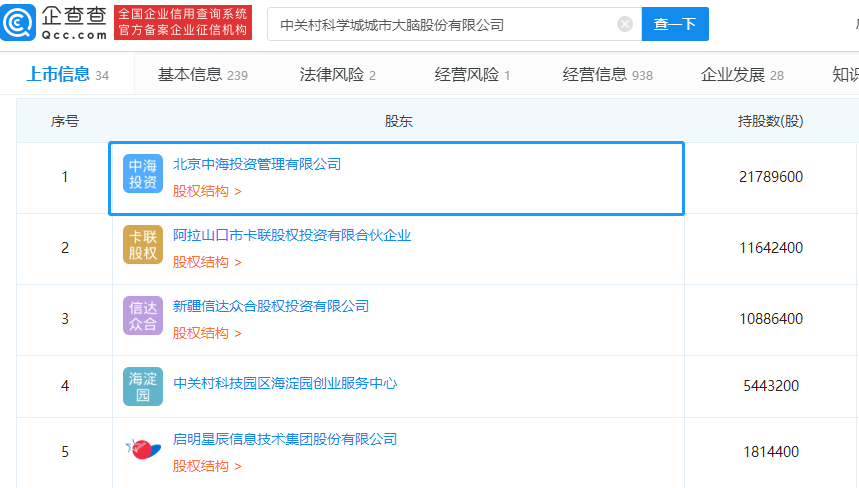
Task: Click the 股东 column header
Action: click(398, 121)
